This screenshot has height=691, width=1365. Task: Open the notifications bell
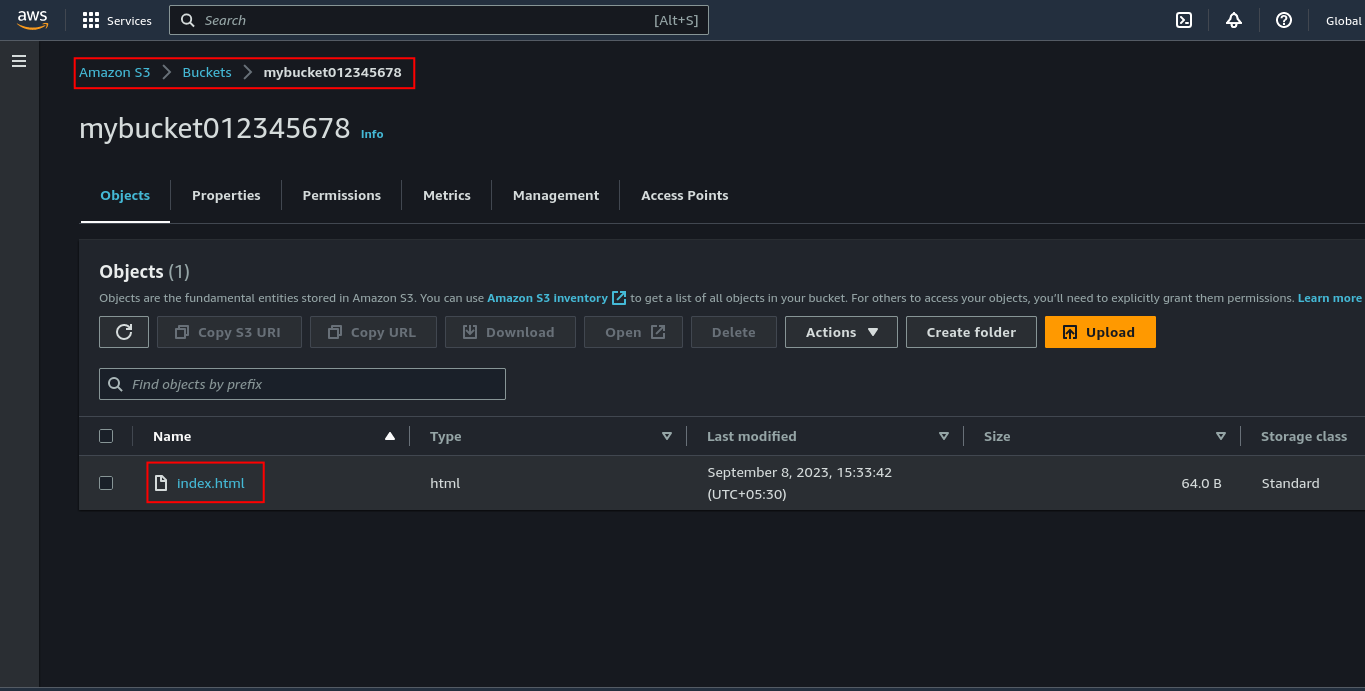point(1234,20)
